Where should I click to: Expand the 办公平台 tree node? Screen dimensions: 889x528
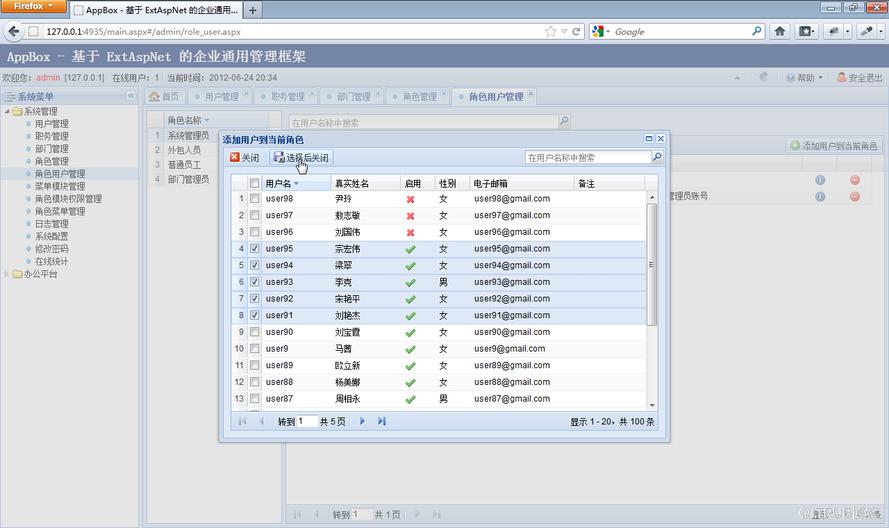(x=7, y=274)
